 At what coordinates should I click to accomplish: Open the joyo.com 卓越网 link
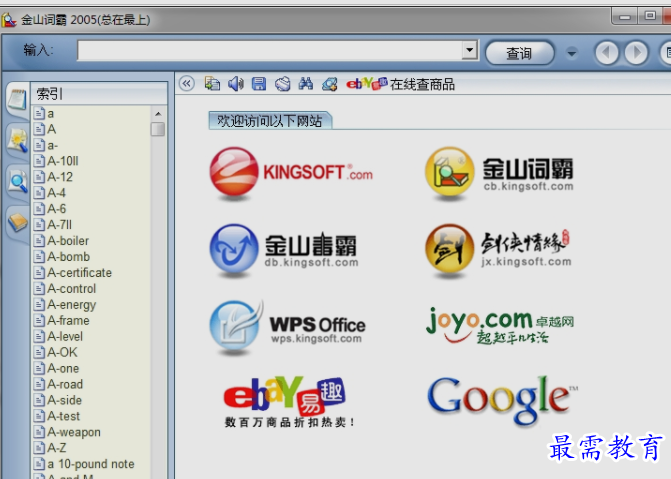point(500,325)
